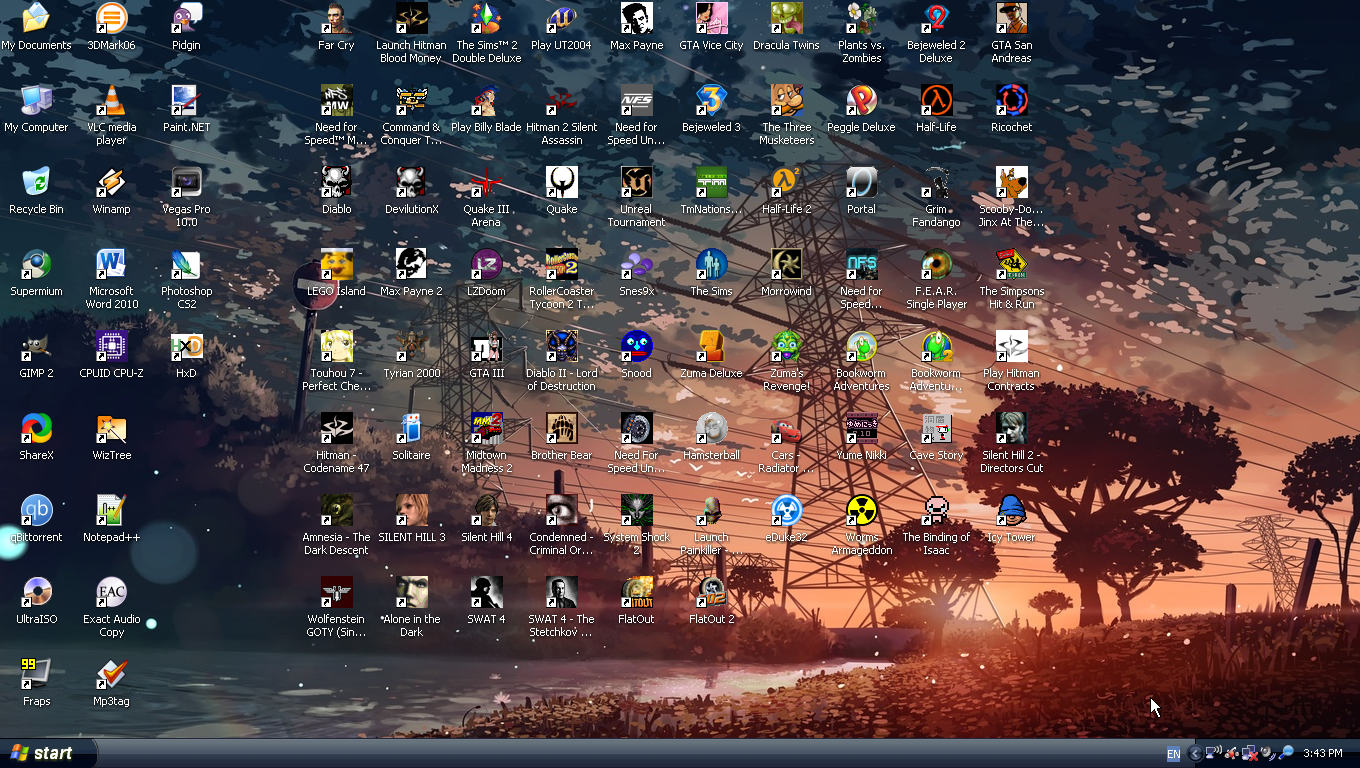Launch the qBittorrent shortcut
Viewport: 1360px width, 768px height.
pos(36,510)
